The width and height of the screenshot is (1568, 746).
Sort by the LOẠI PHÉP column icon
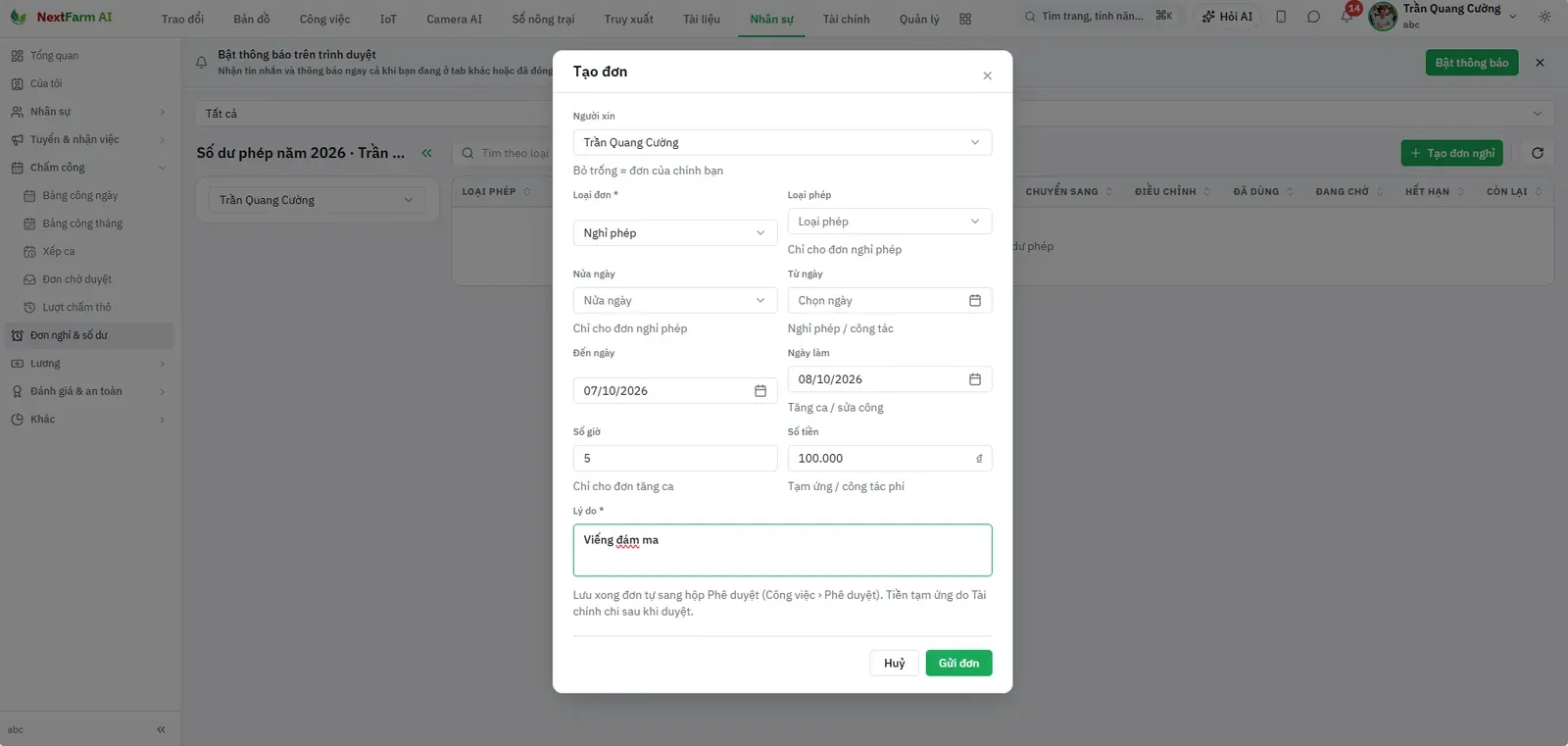[527, 191]
